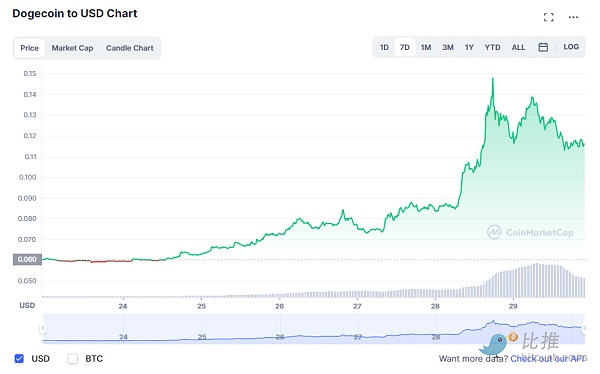600x374 pixels.
Task: Open the fullscreen chart view icon
Action: click(x=548, y=17)
